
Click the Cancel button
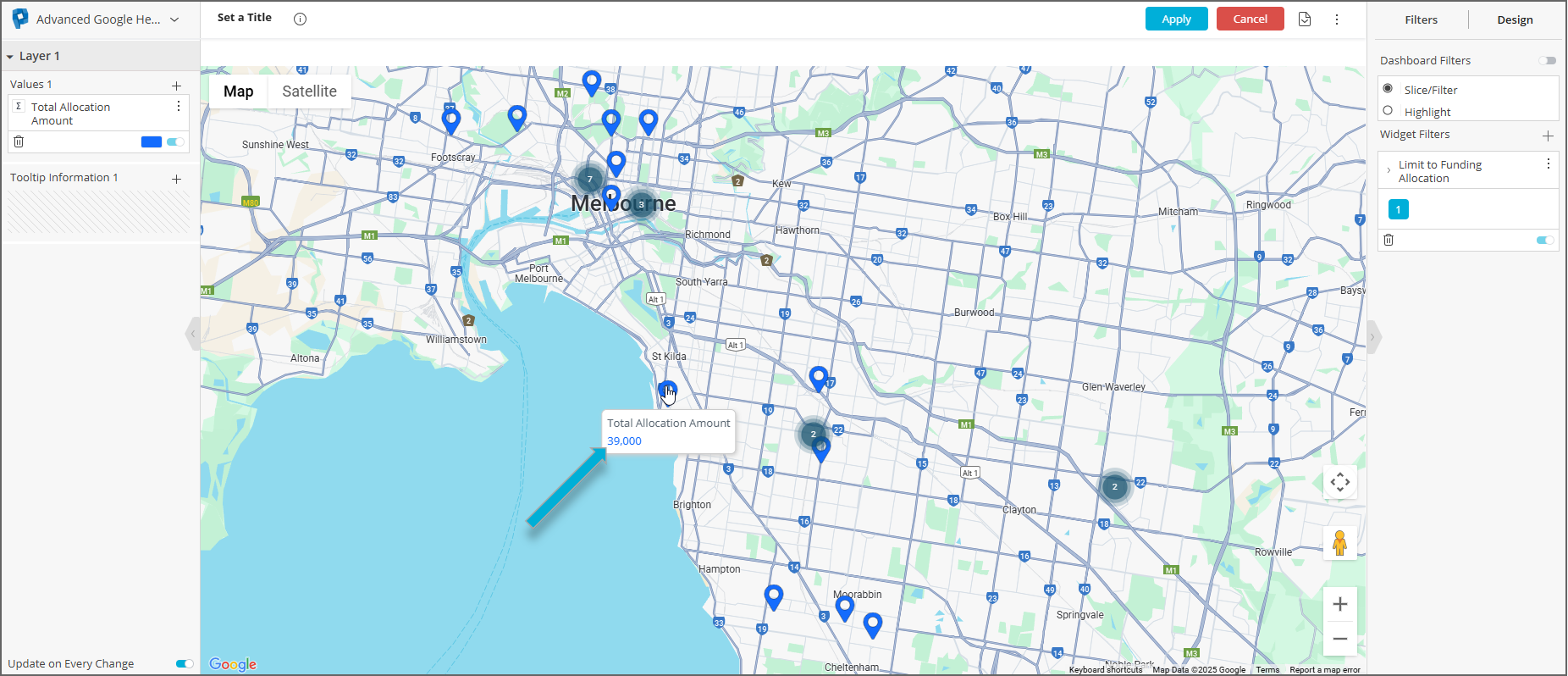(1250, 19)
